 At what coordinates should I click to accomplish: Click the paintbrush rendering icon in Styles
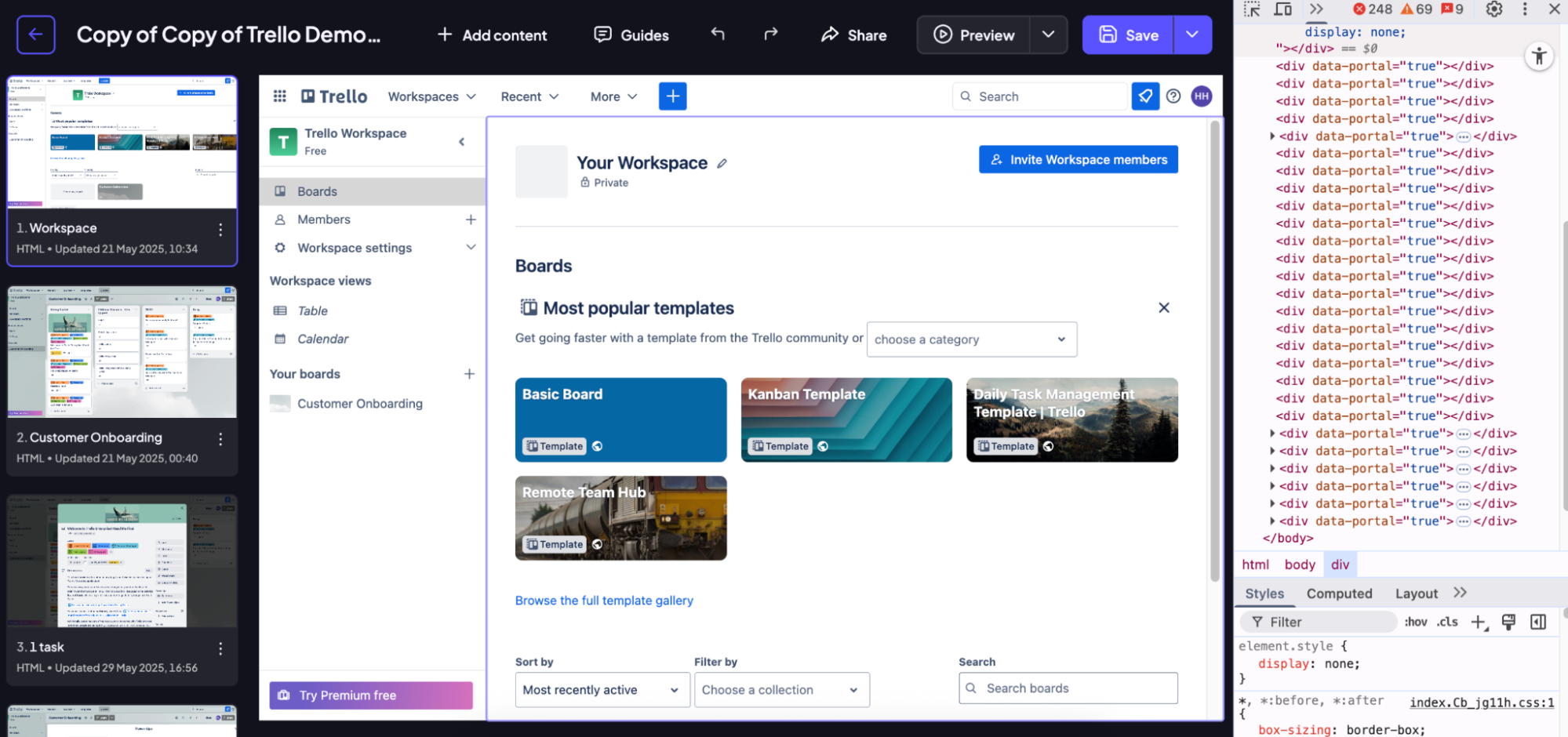[1508, 622]
